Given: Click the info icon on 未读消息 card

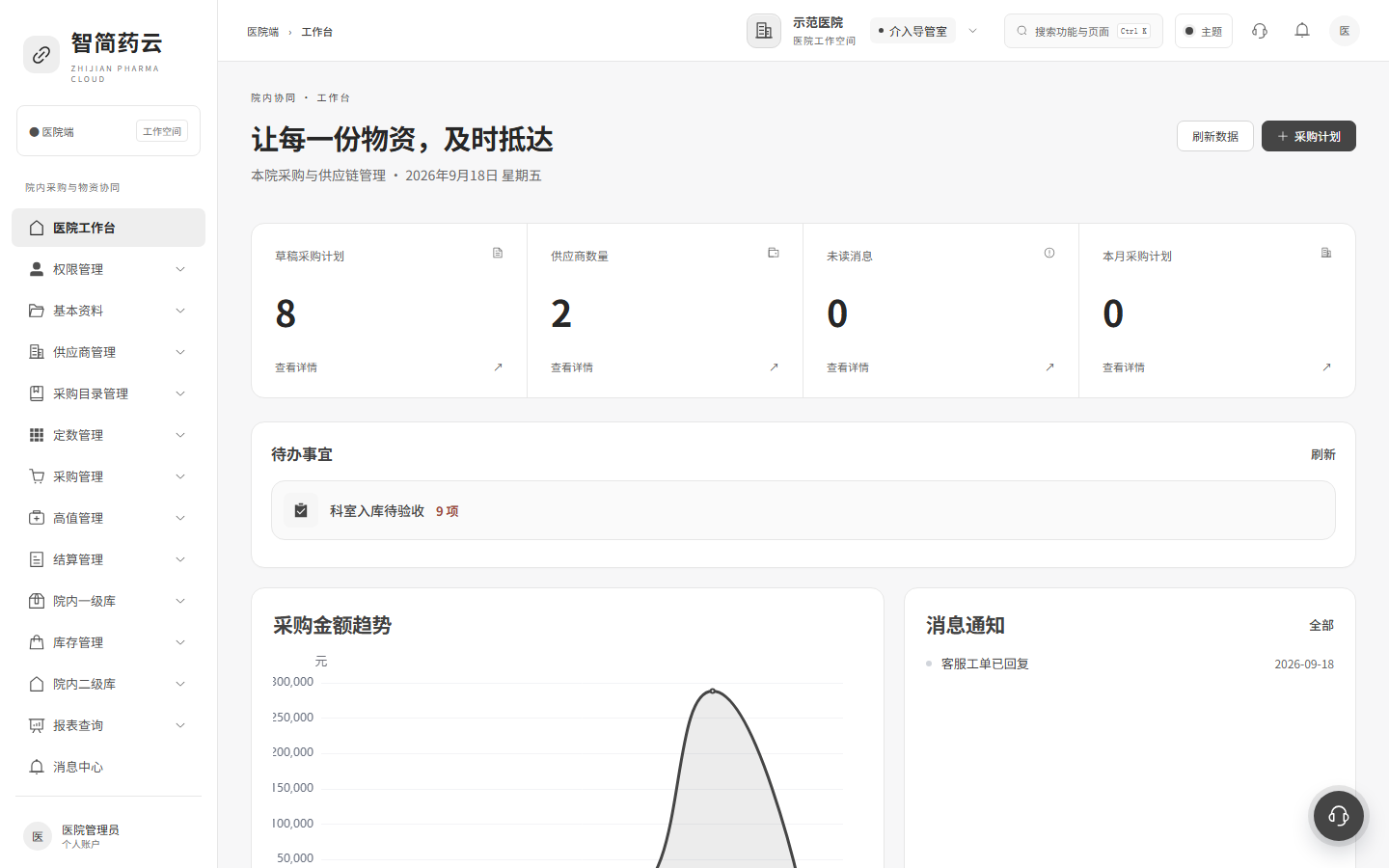Looking at the screenshot, I should coord(1049,253).
